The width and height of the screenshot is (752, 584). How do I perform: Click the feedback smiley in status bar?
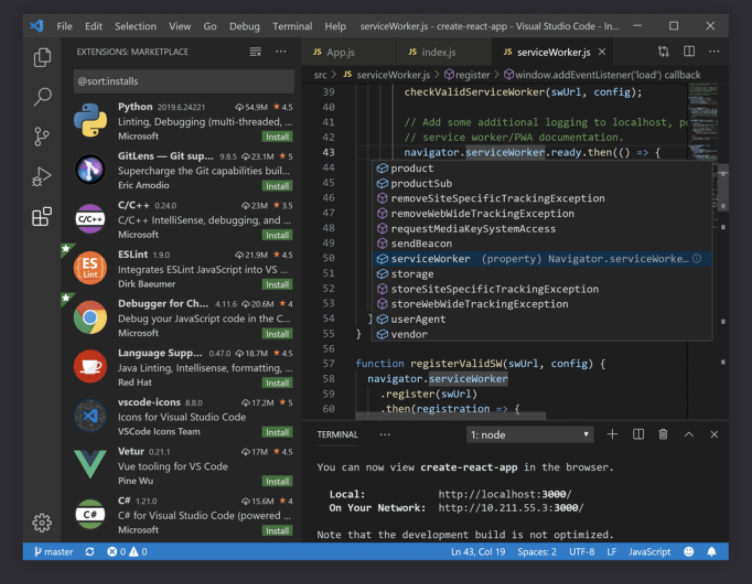689,552
